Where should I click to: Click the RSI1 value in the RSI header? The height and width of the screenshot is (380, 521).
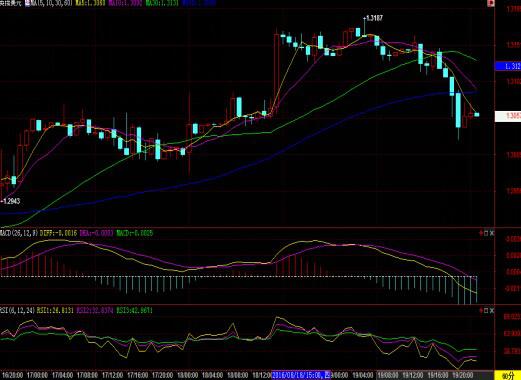(55, 310)
